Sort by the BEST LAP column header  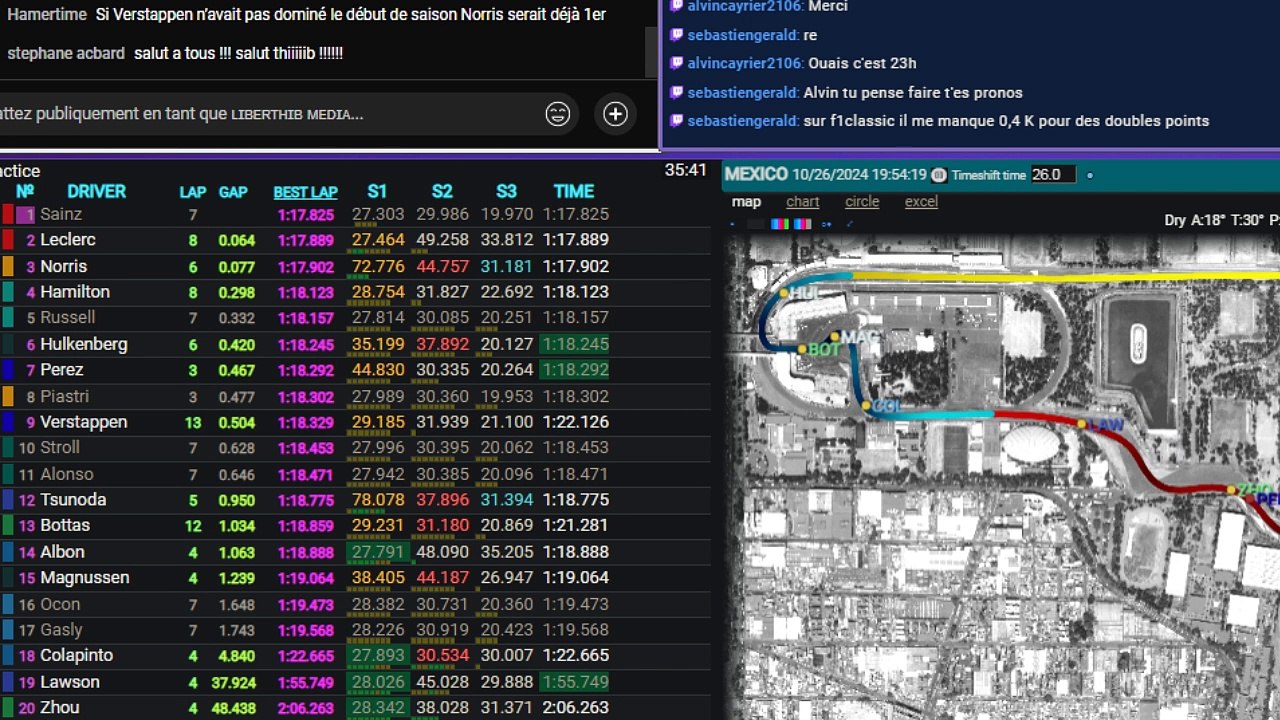[x=306, y=192]
